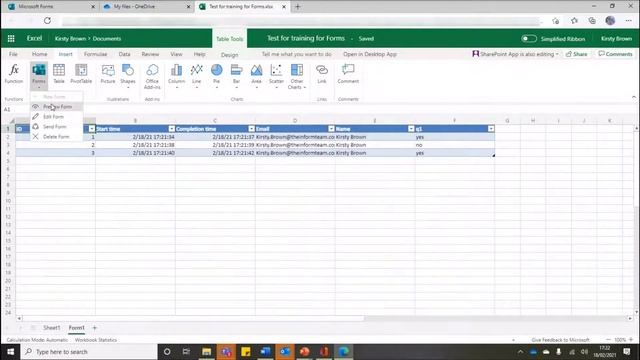Switch to the Review ribbon tab
640x360 pixels.
pyautogui.click(x=150, y=54)
